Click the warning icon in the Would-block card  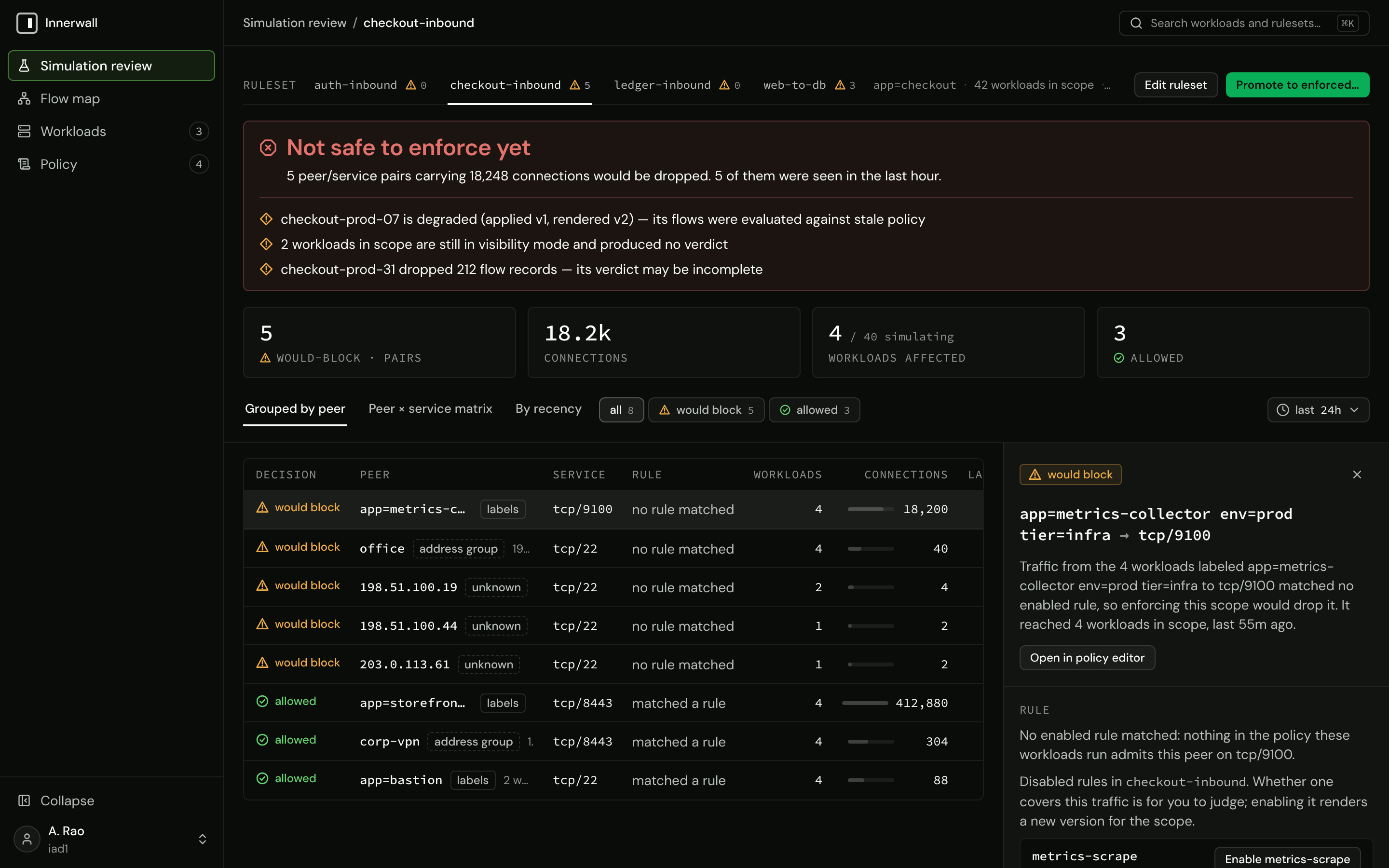pyautogui.click(x=265, y=358)
